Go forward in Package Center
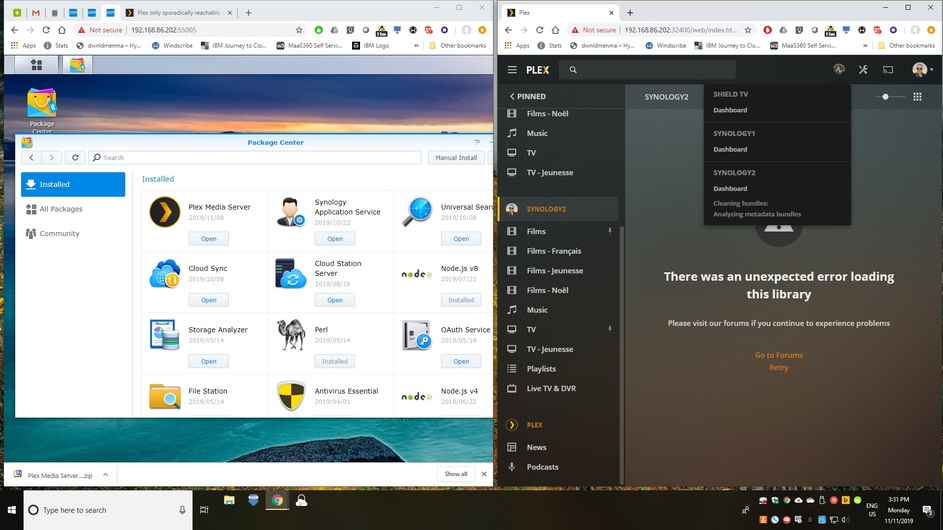This screenshot has height=530, width=943. [x=52, y=158]
